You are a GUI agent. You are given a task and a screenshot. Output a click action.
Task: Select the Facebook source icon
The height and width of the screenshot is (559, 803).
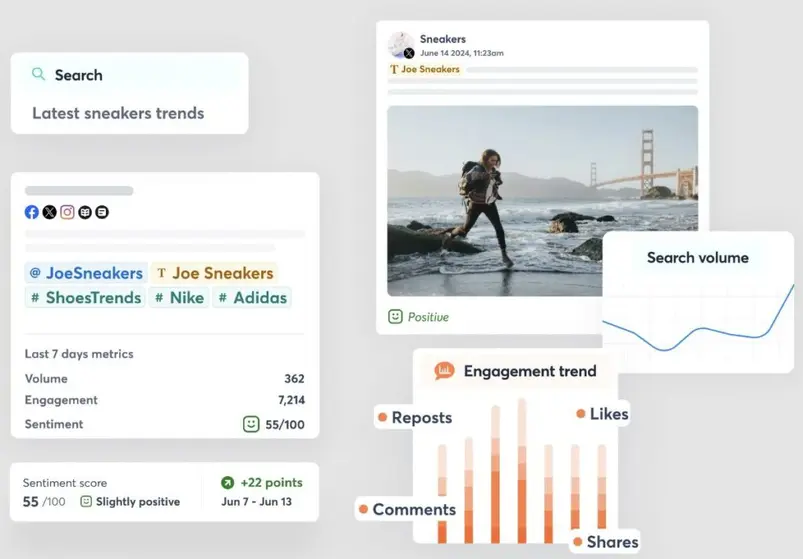[x=32, y=212]
